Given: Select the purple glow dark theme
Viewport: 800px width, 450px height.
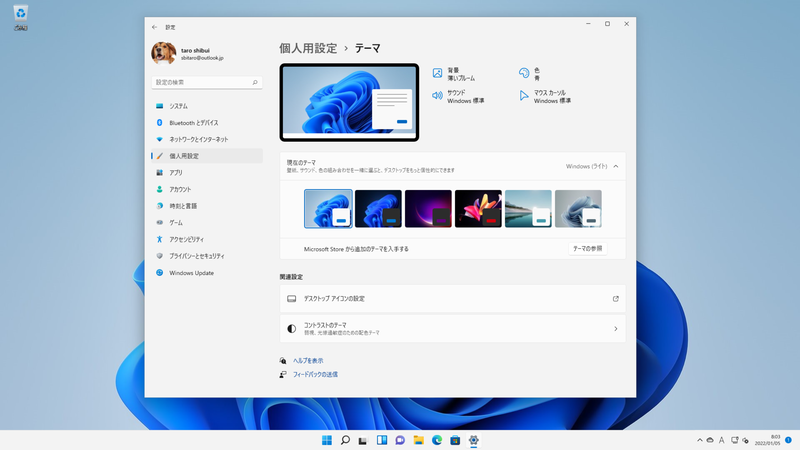Looking at the screenshot, I should click(x=428, y=209).
